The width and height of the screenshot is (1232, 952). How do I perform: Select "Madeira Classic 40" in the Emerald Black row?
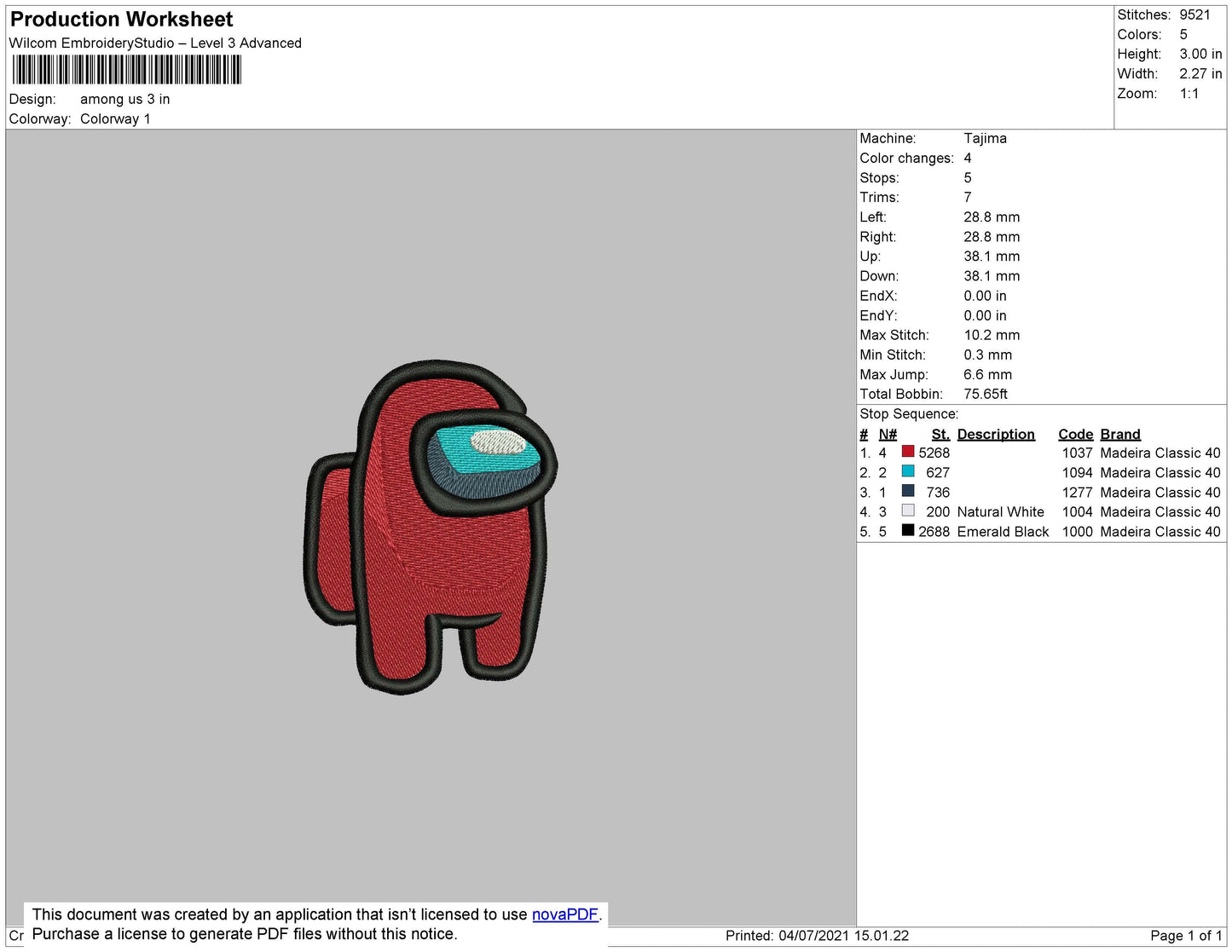tap(1160, 532)
